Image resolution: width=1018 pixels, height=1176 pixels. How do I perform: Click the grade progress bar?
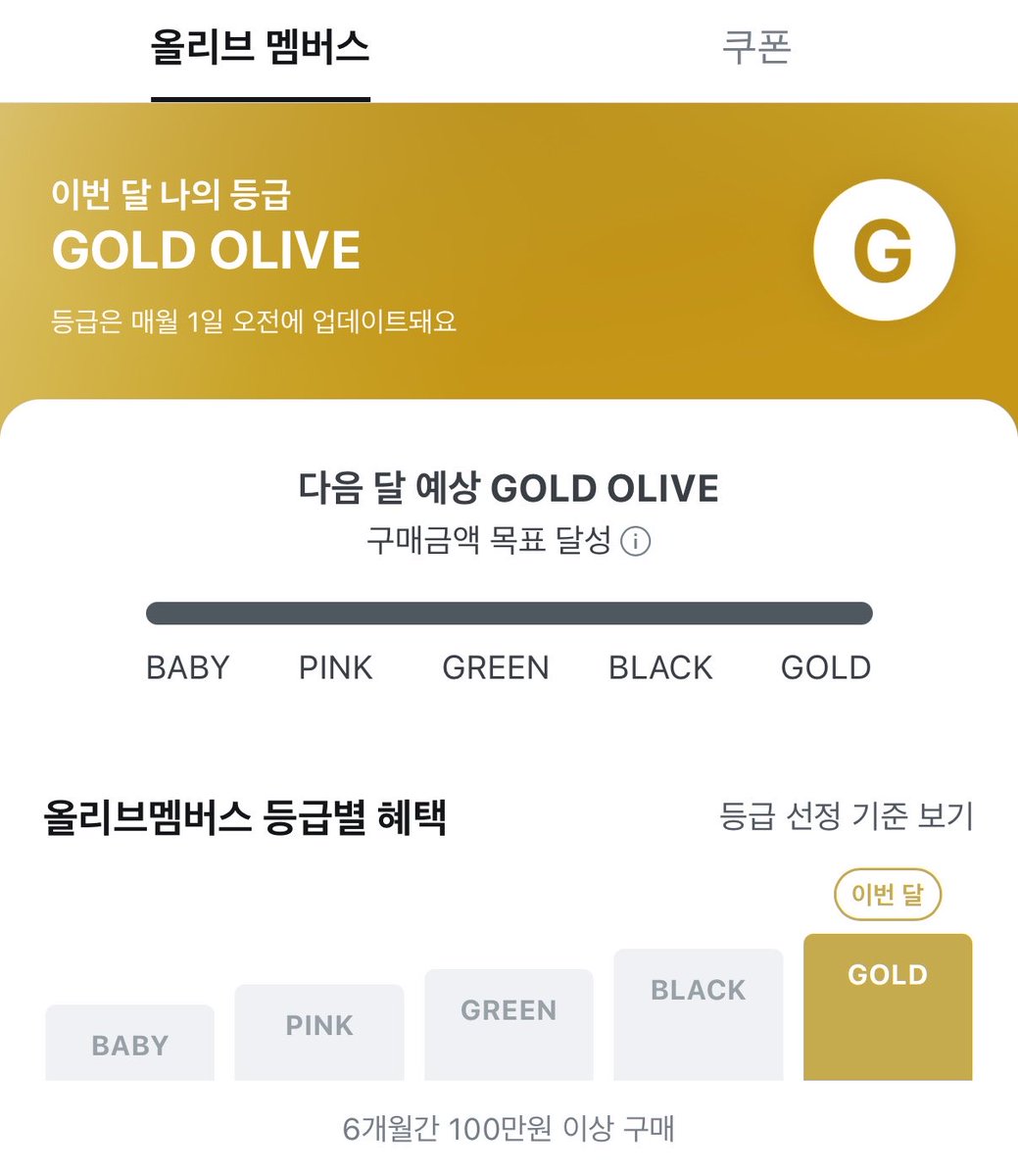pos(509,613)
